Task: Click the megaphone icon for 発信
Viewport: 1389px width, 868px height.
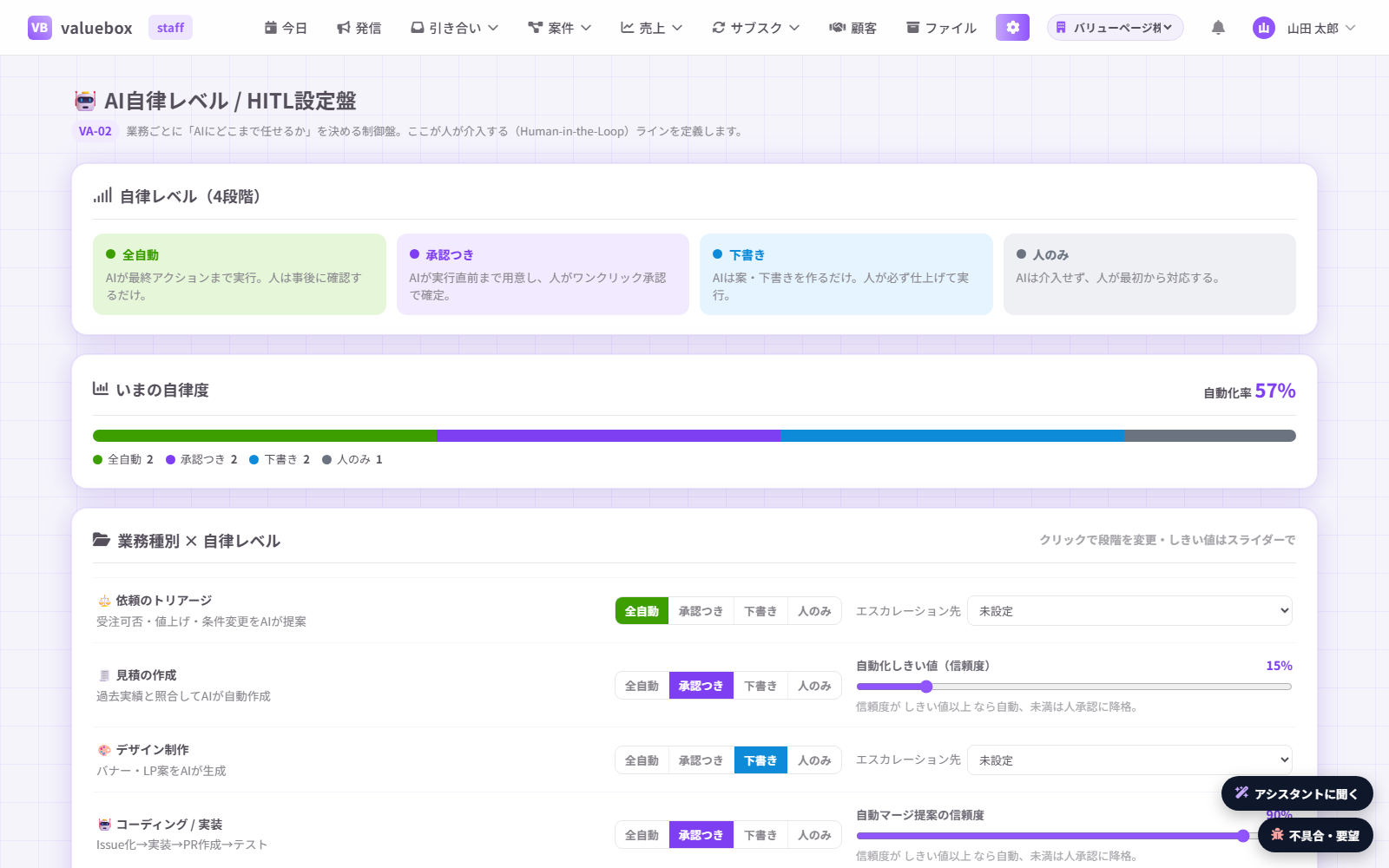Action: pos(344,28)
